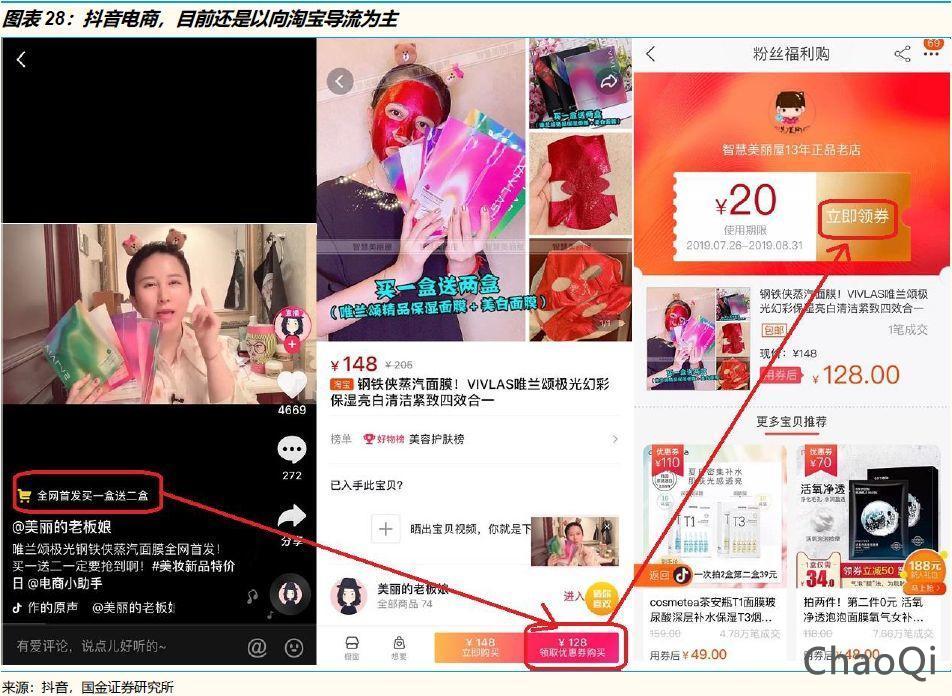Open shop avatar 智慧美丽屋
This screenshot has width=952, height=696.
(790, 112)
